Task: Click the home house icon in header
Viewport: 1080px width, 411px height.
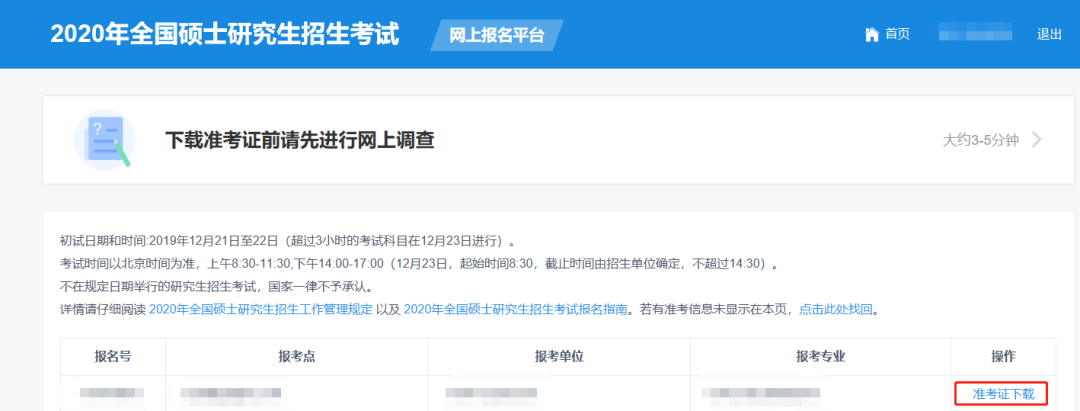Action: tap(871, 34)
